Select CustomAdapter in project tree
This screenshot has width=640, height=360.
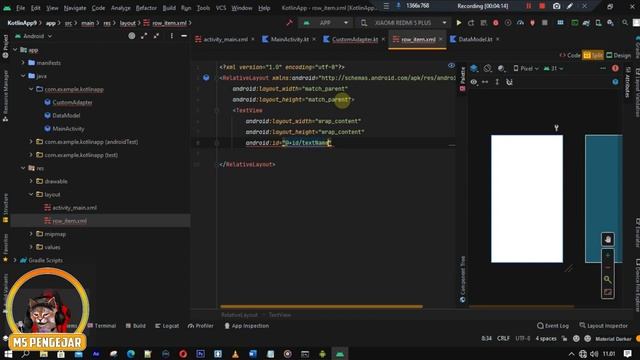point(72,102)
